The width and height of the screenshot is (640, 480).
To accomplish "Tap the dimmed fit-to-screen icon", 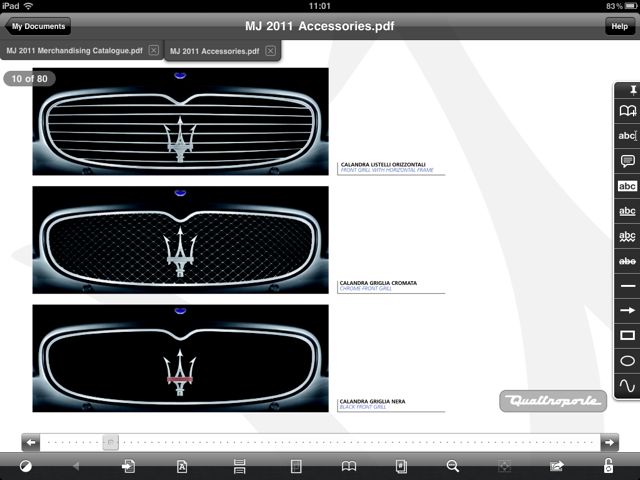I will (x=504, y=466).
